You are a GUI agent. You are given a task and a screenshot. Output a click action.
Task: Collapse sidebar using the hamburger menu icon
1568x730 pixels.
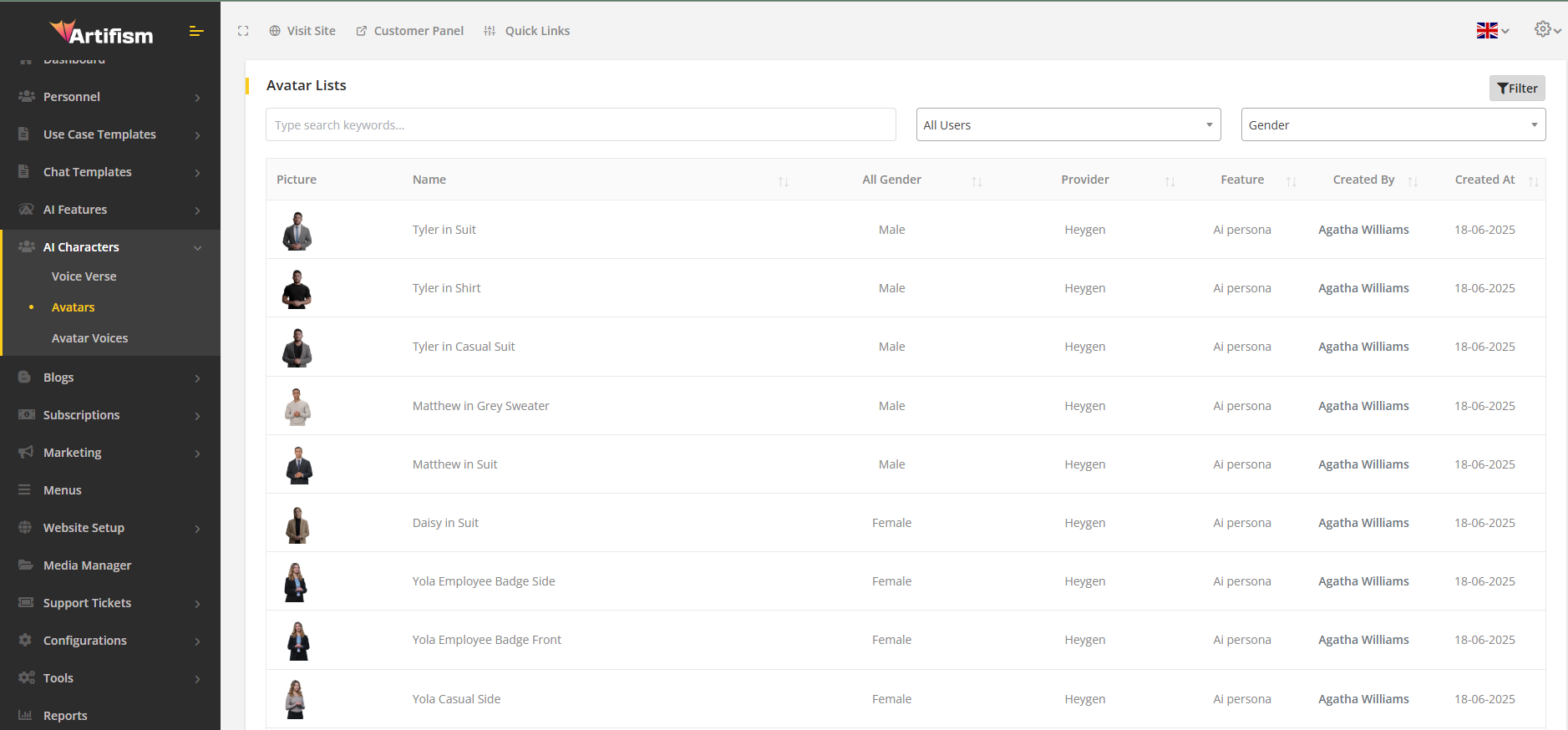tap(196, 31)
